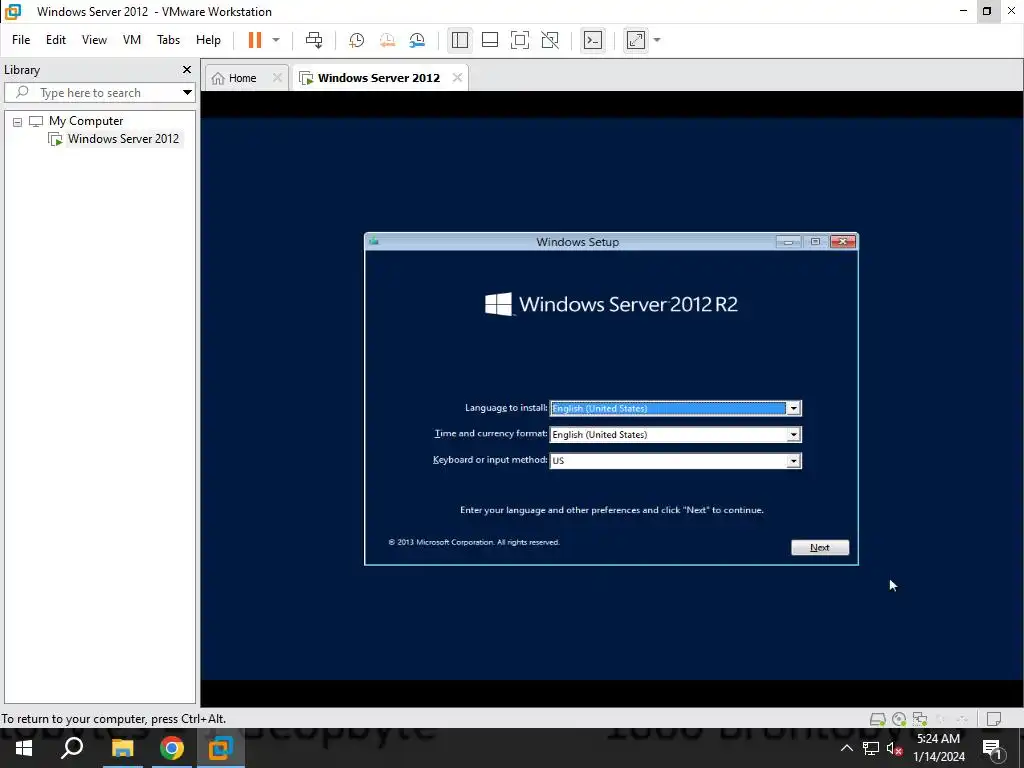Click the VMware title bar app icon
The height and width of the screenshot is (768, 1024).
[12, 11]
